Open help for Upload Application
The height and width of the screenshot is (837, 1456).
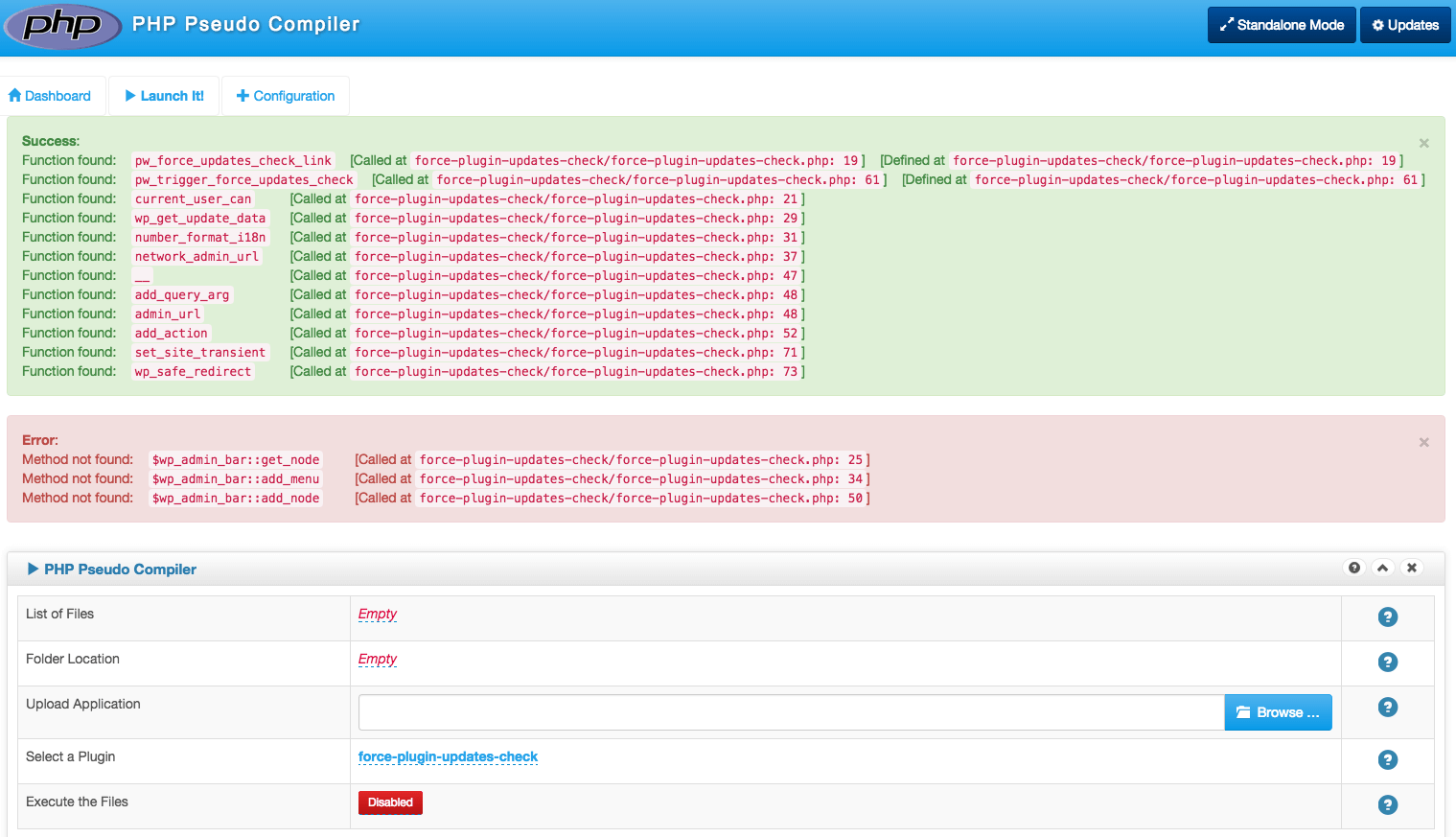click(x=1387, y=708)
